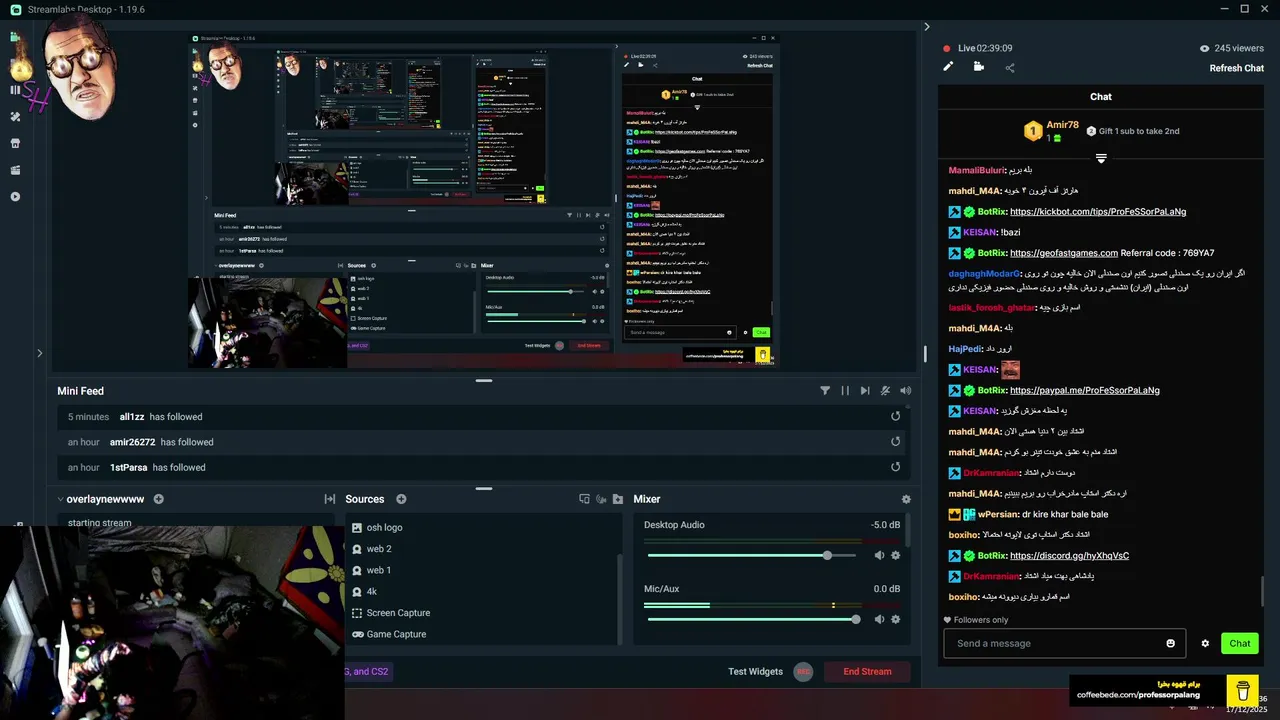Toggle Mini Feed alert muting icon
The image size is (1280, 720).
tap(886, 391)
